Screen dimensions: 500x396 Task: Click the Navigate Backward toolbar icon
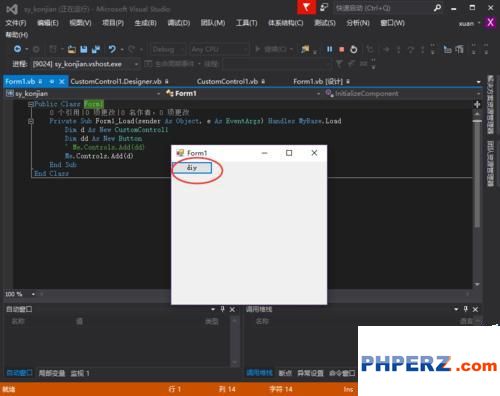[17, 49]
